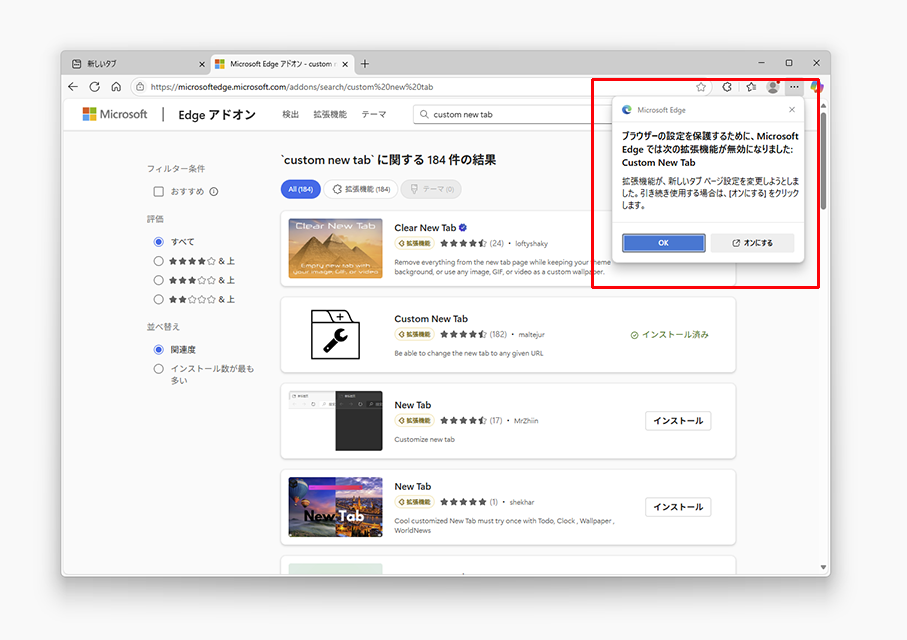Click the (24) review count
Screen dimensions: 907x640
point(496,243)
